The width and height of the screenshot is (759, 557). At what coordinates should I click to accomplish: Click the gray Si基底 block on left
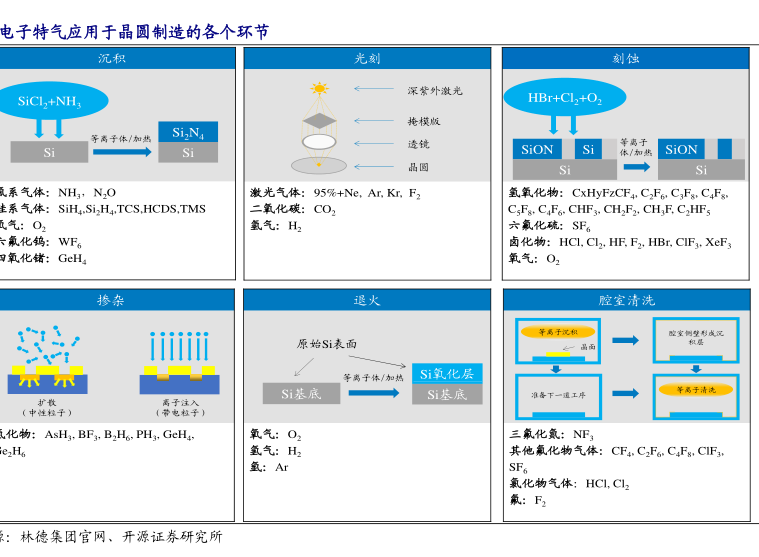[301, 394]
